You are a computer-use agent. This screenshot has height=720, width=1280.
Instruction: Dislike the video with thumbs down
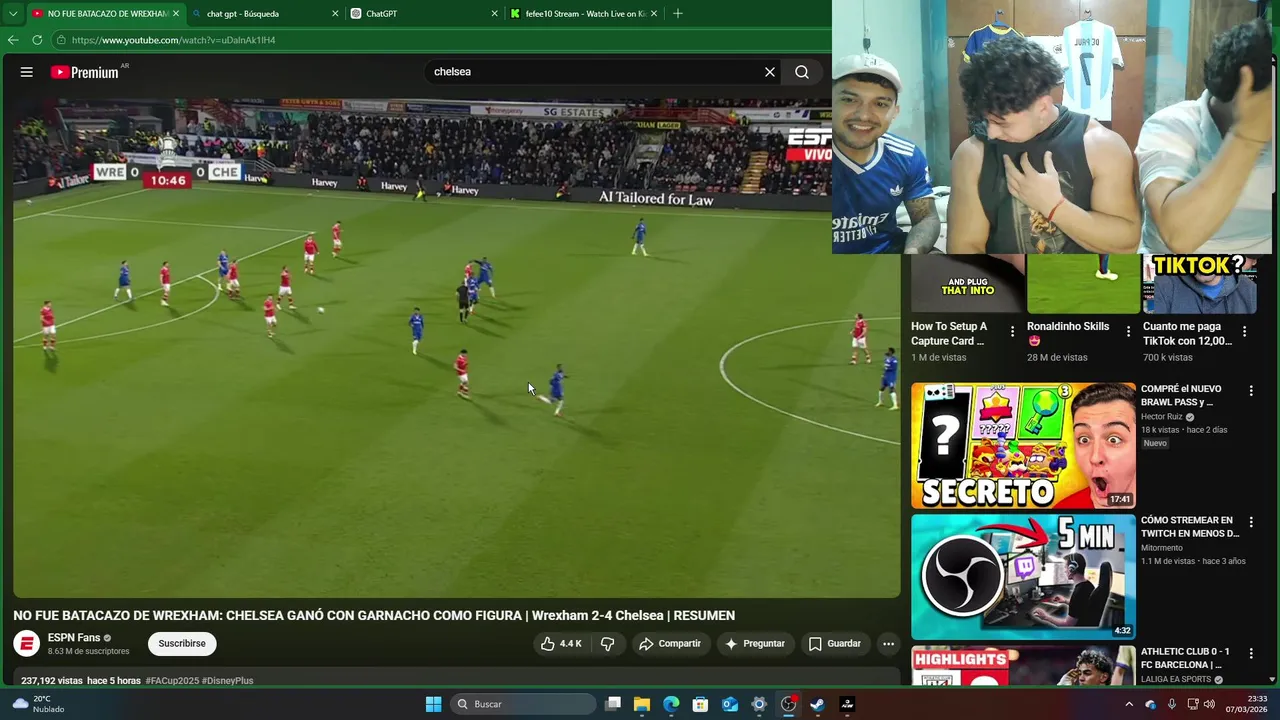[x=607, y=644]
